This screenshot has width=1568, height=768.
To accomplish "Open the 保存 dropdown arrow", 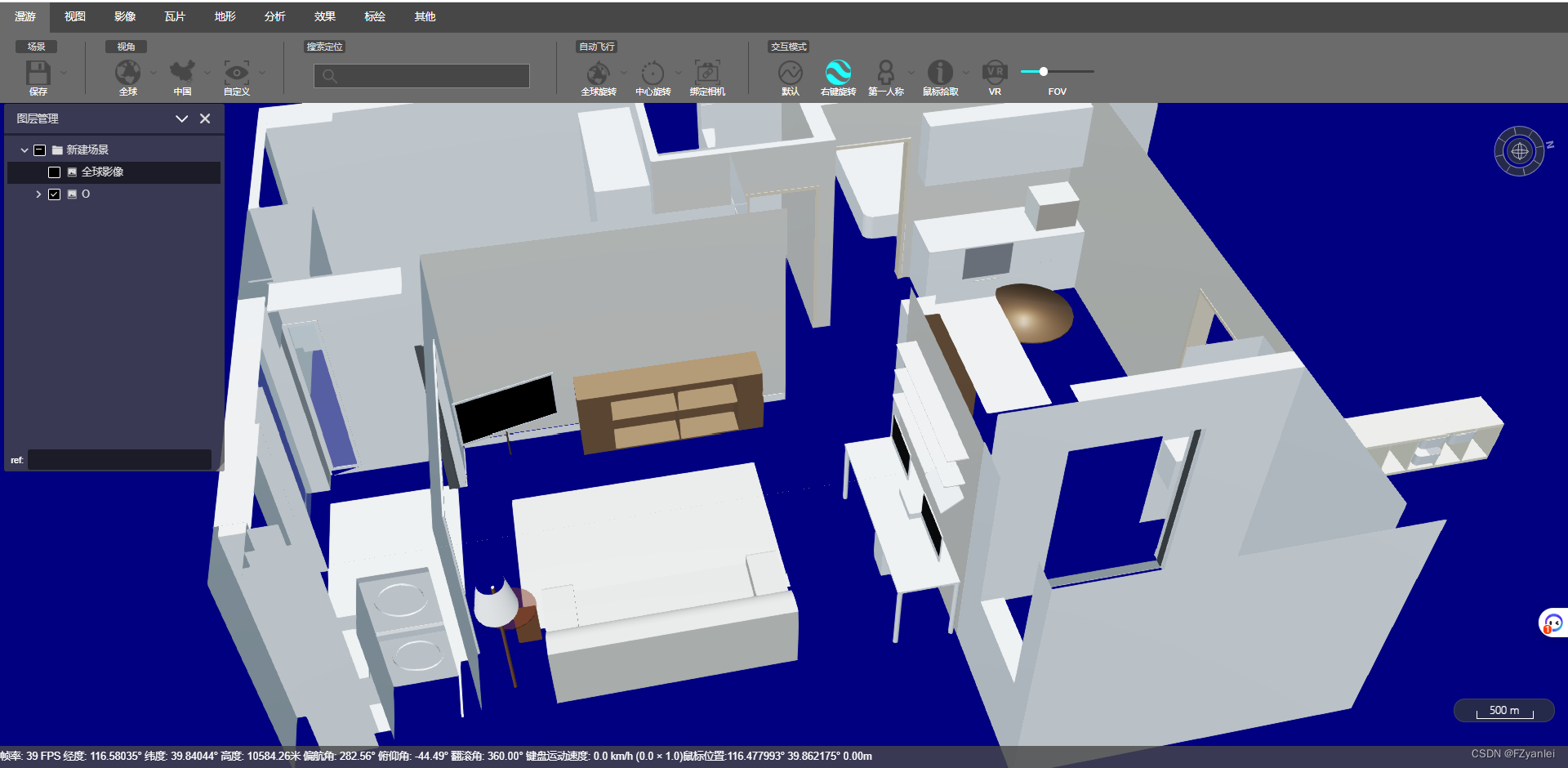I will tap(63, 74).
